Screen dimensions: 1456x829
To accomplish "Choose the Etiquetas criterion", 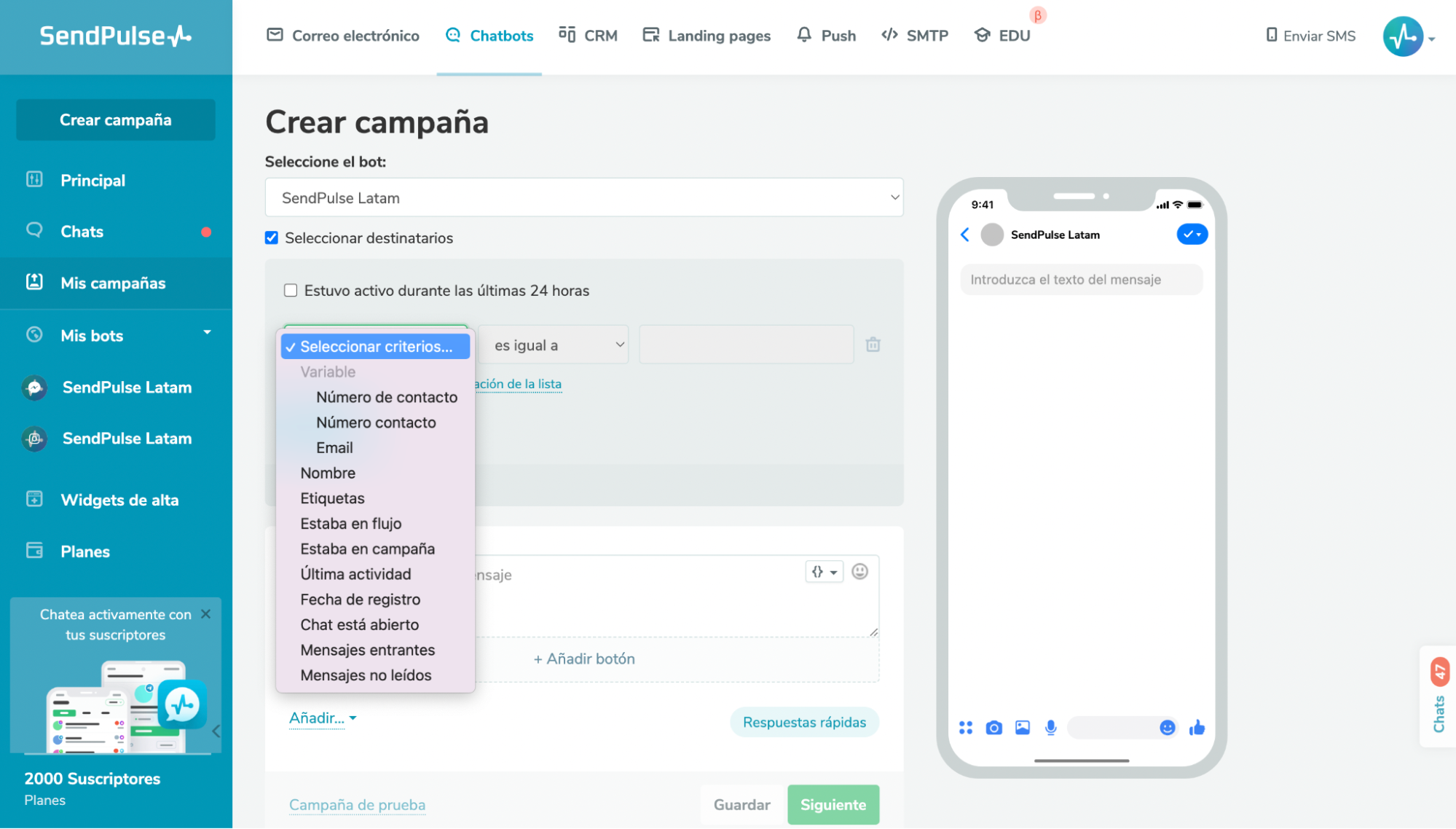I will 332,498.
